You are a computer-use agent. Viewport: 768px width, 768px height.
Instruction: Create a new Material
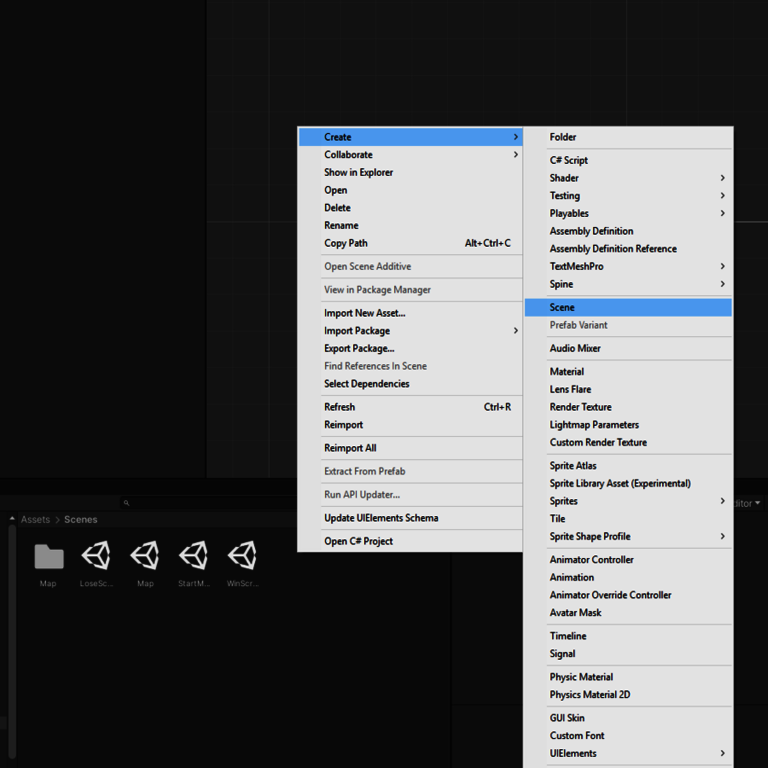[628, 372]
